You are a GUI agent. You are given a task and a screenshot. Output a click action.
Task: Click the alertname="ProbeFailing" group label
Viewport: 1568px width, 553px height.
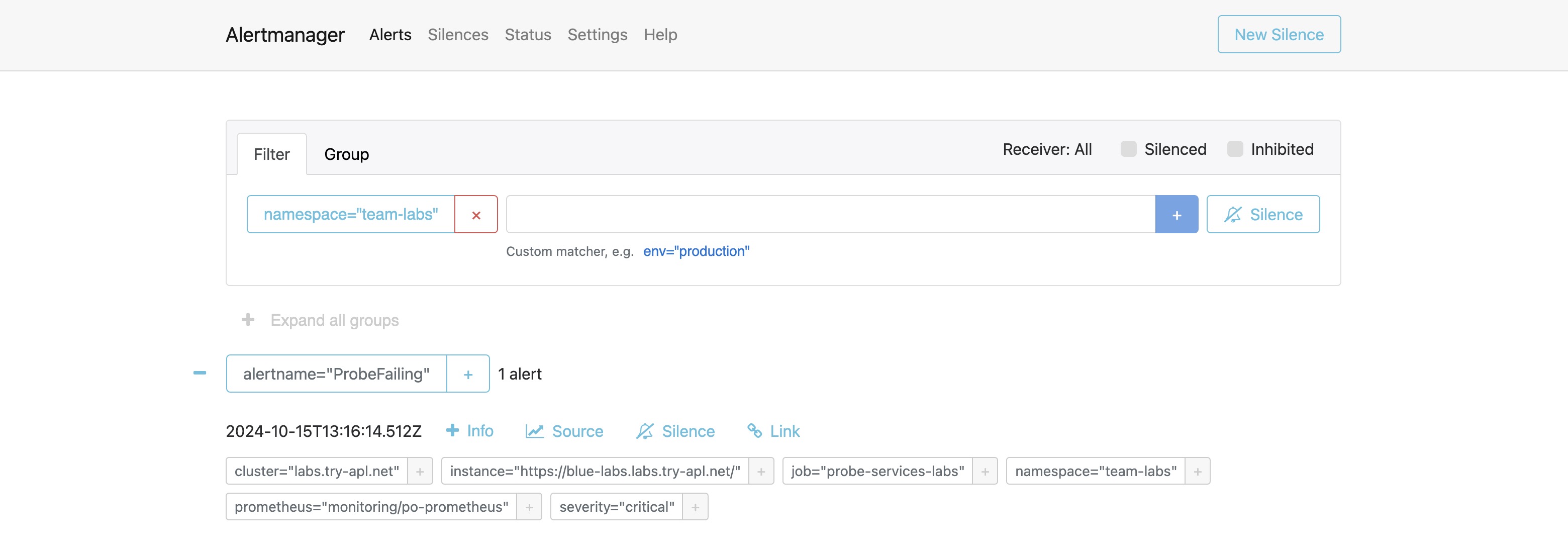(336, 374)
